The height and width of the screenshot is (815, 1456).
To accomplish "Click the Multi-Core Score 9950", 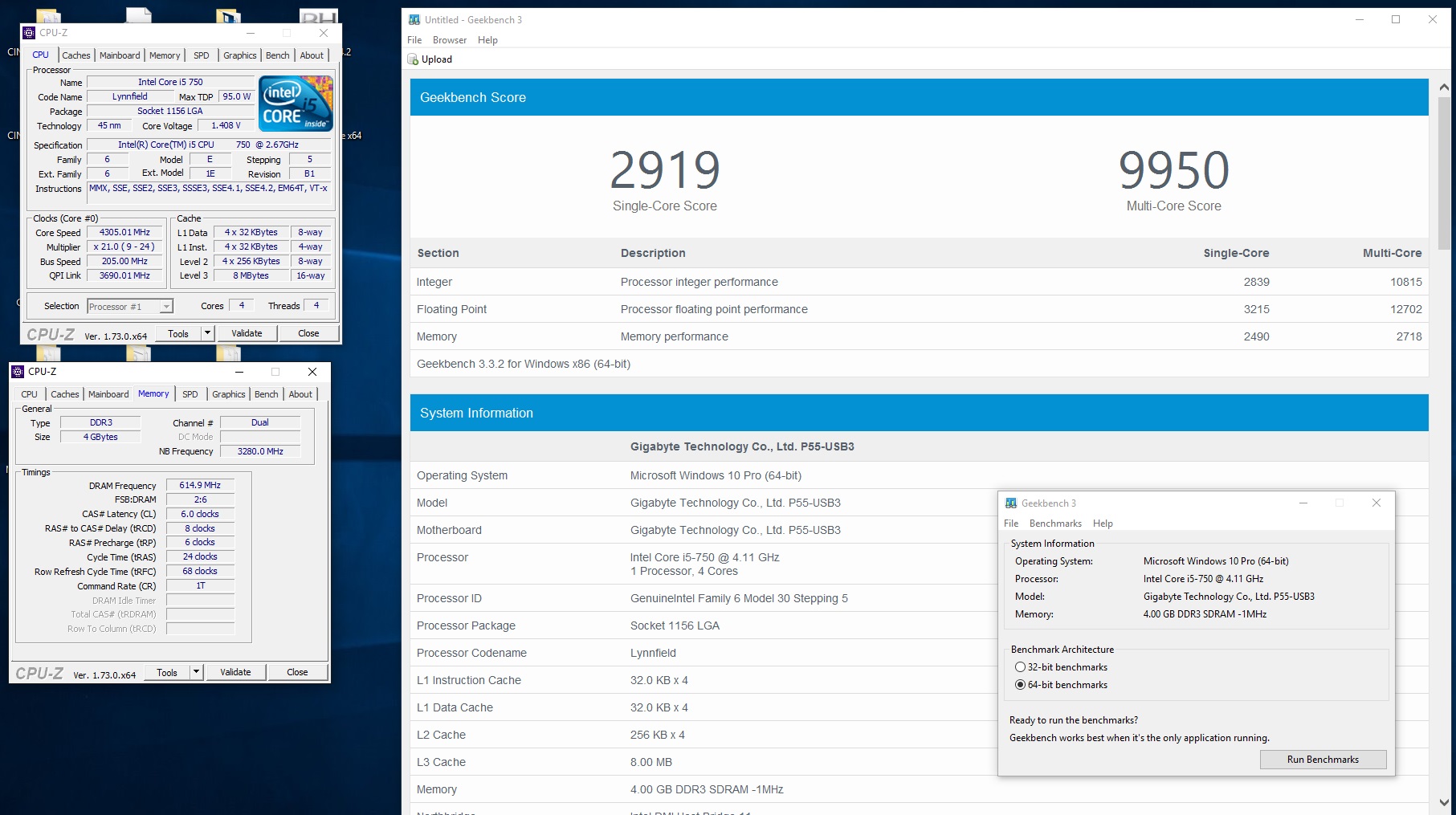I will tap(1173, 170).
